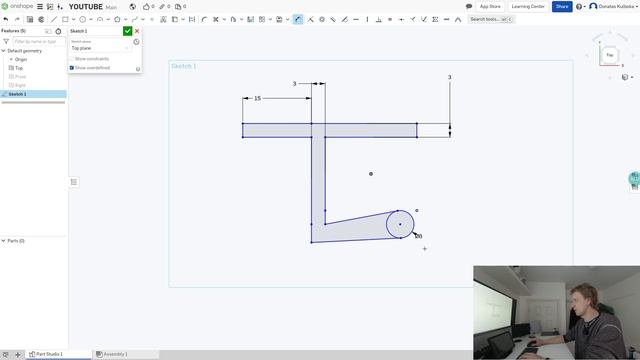Open the view display options dropdown under the view cube
This screenshot has width=640, height=360.
click(627, 77)
